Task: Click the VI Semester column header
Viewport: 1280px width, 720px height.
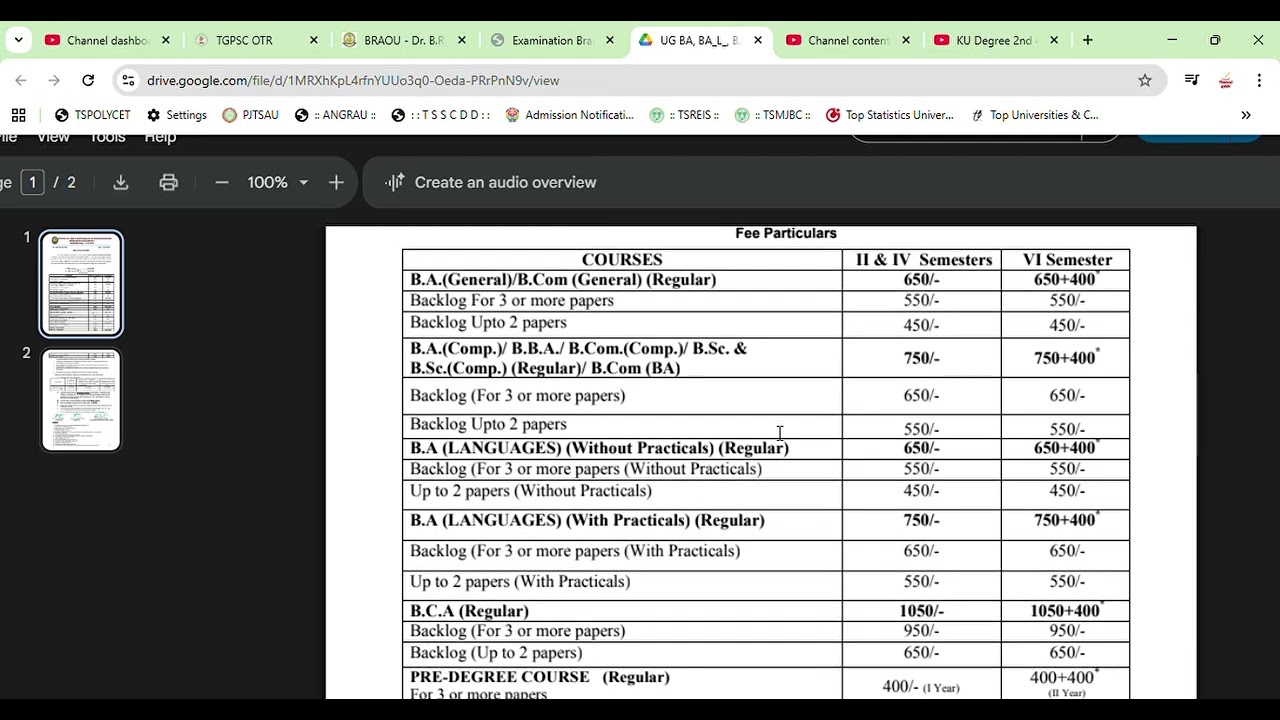Action: pos(1067,260)
